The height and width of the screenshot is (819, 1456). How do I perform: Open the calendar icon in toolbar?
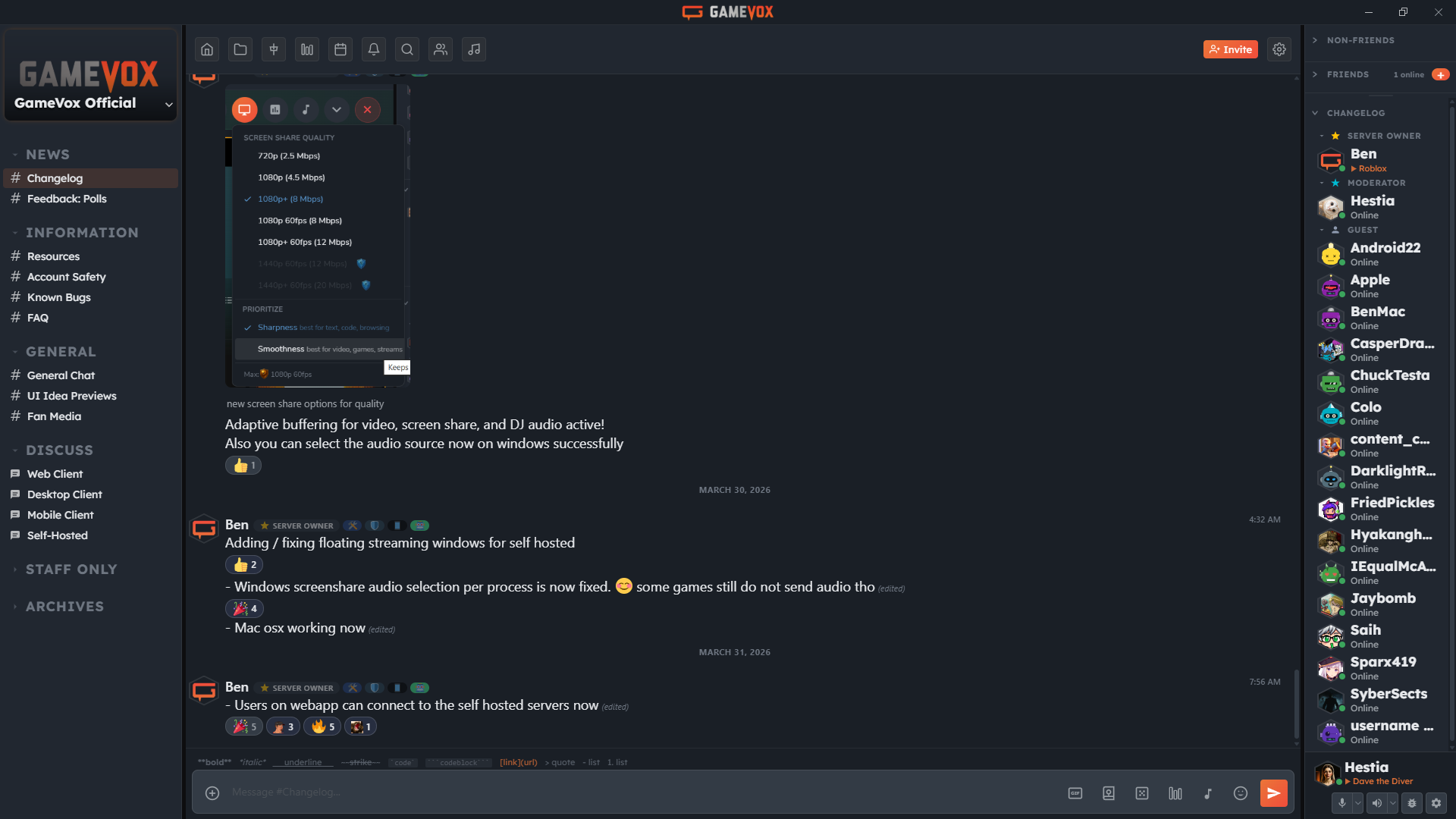click(x=340, y=49)
